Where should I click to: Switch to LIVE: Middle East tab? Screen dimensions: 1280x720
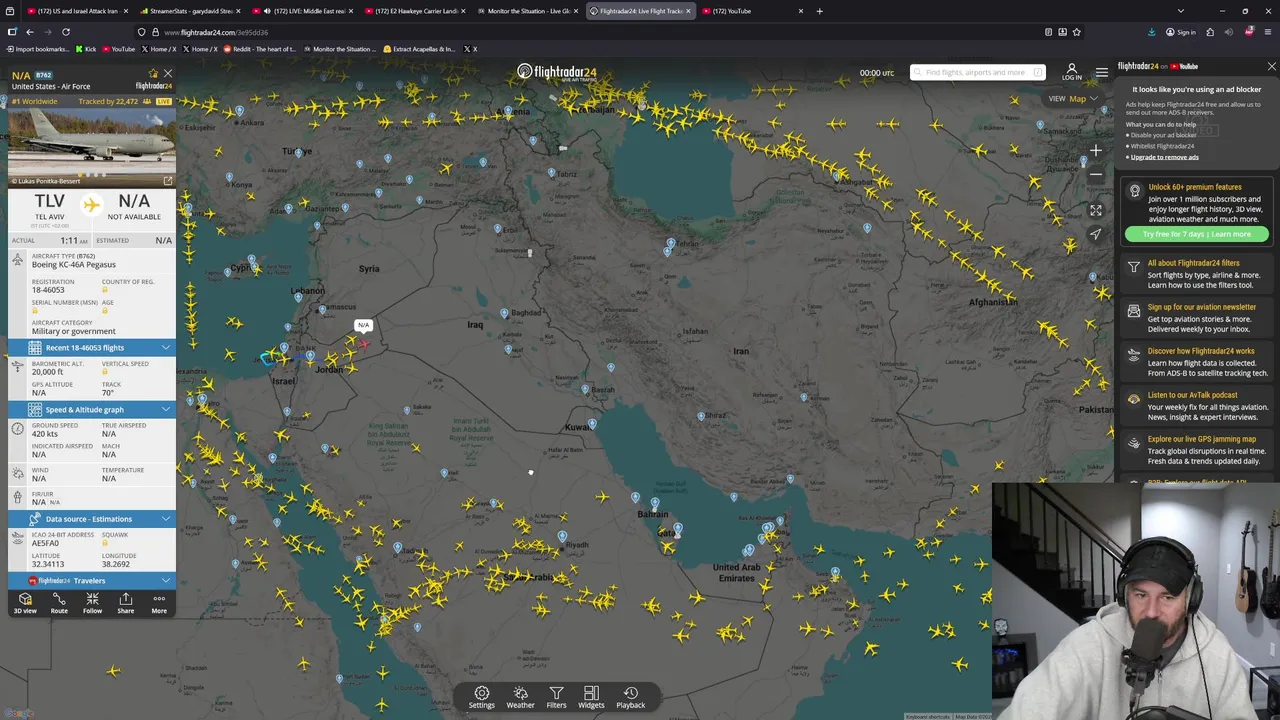click(304, 11)
